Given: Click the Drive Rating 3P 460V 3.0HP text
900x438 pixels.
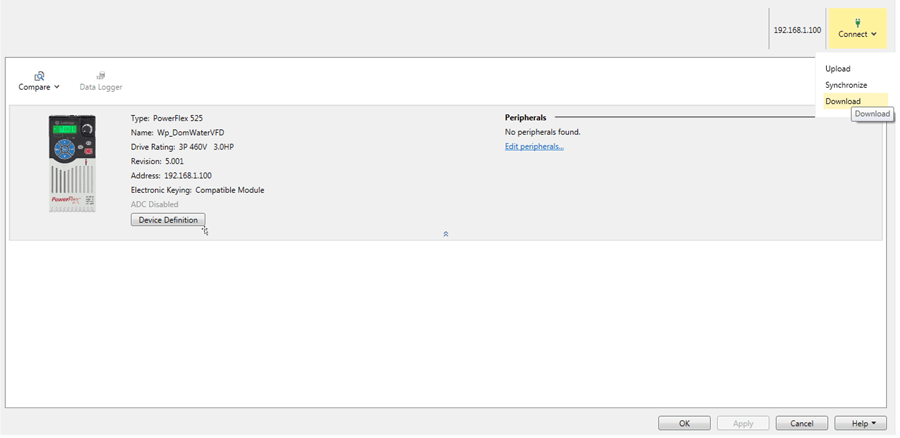Looking at the screenshot, I should coord(182,147).
